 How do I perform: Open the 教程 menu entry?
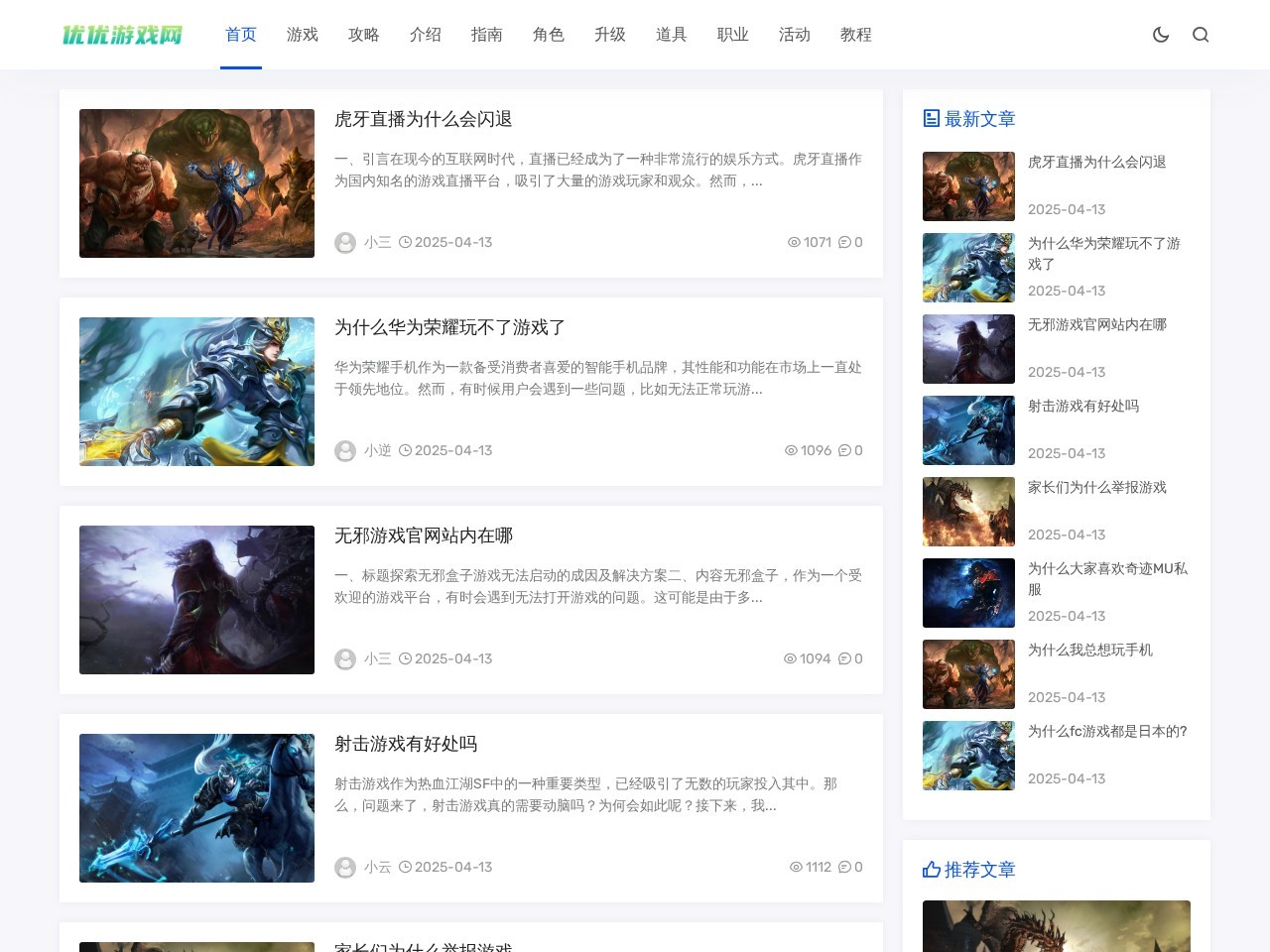(x=855, y=34)
